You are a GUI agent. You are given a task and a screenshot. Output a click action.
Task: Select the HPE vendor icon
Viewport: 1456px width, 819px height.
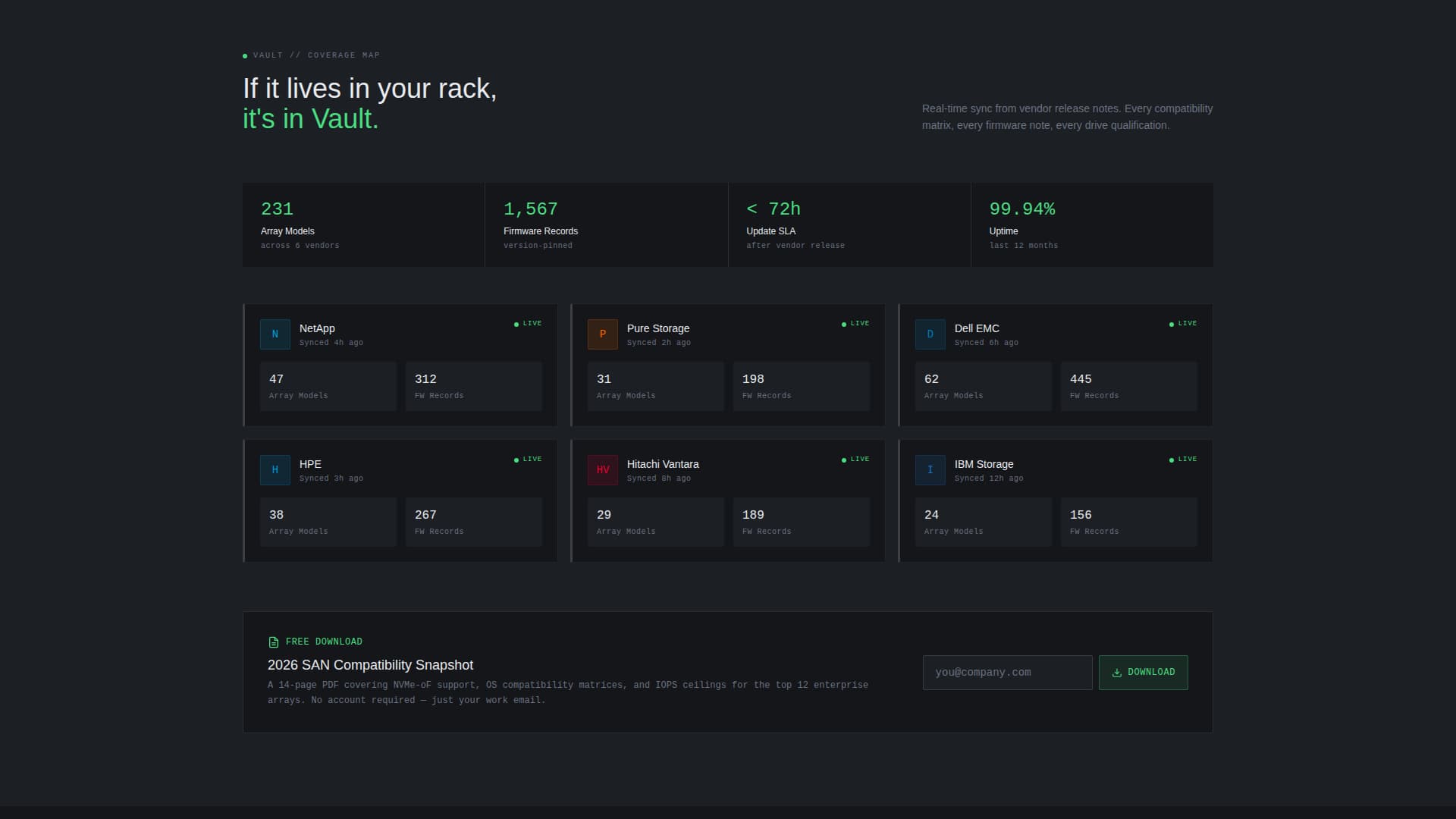[x=275, y=470]
